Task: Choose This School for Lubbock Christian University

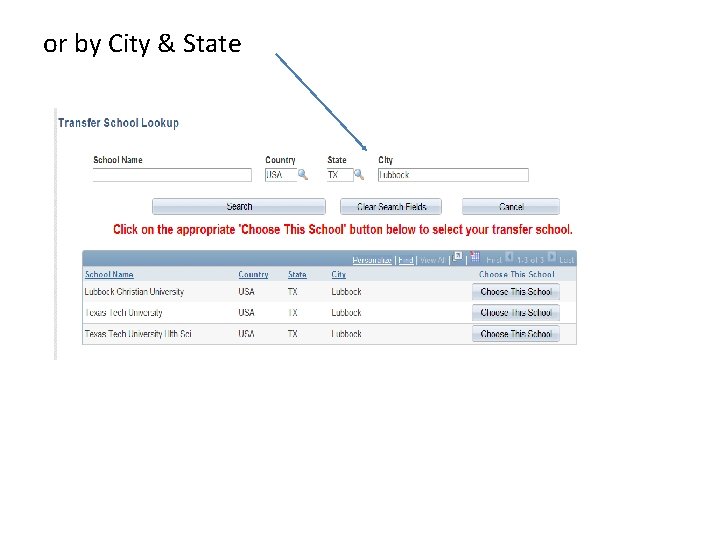Action: click(516, 292)
